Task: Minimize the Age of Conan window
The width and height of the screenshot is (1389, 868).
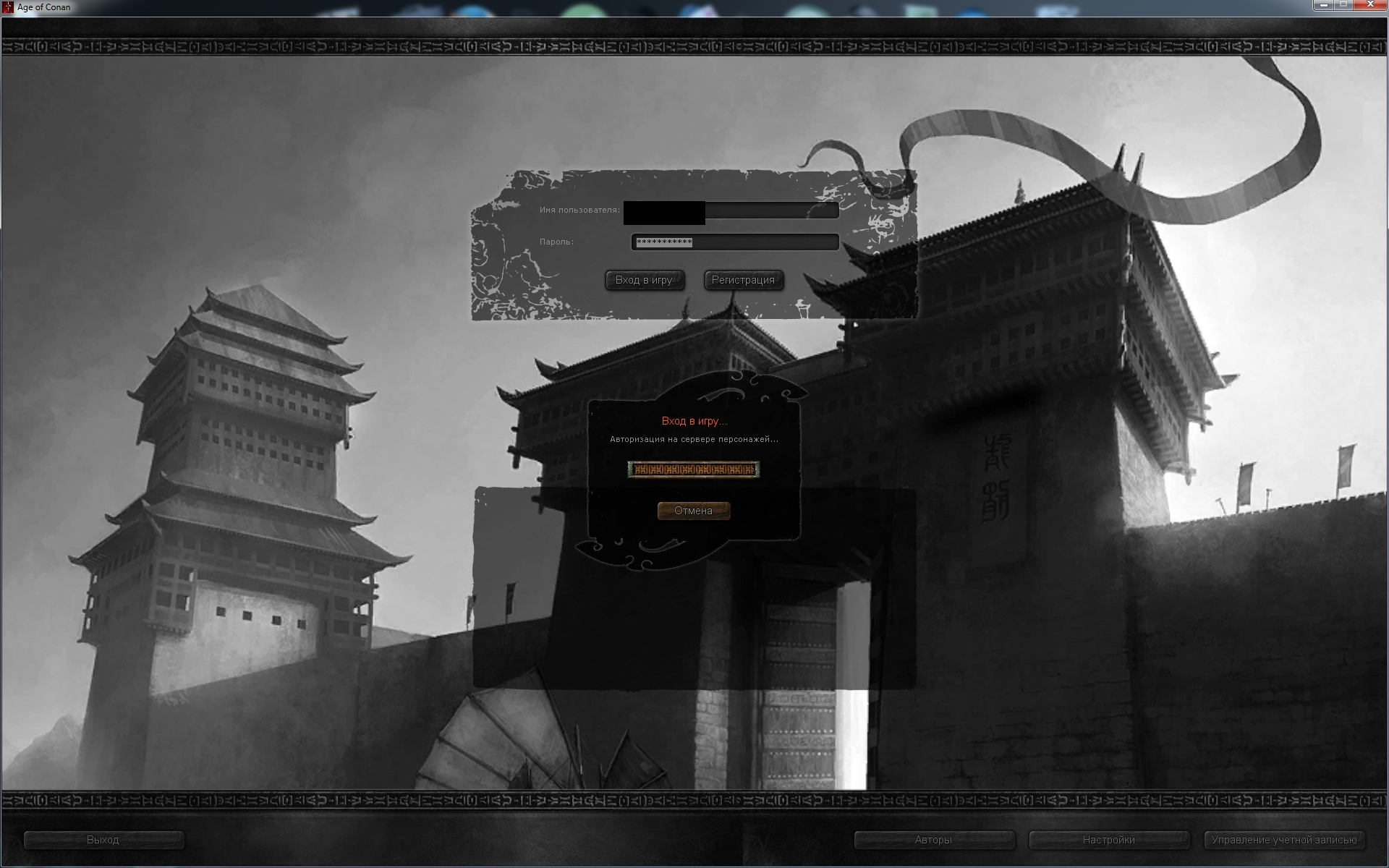Action: pos(1323,4)
